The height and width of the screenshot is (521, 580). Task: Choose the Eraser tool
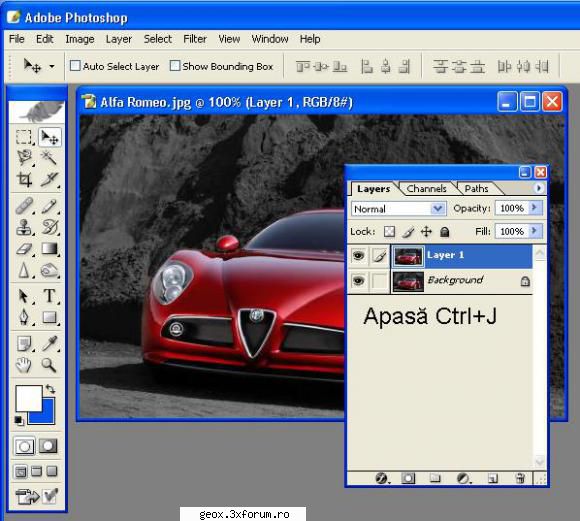tap(24, 249)
